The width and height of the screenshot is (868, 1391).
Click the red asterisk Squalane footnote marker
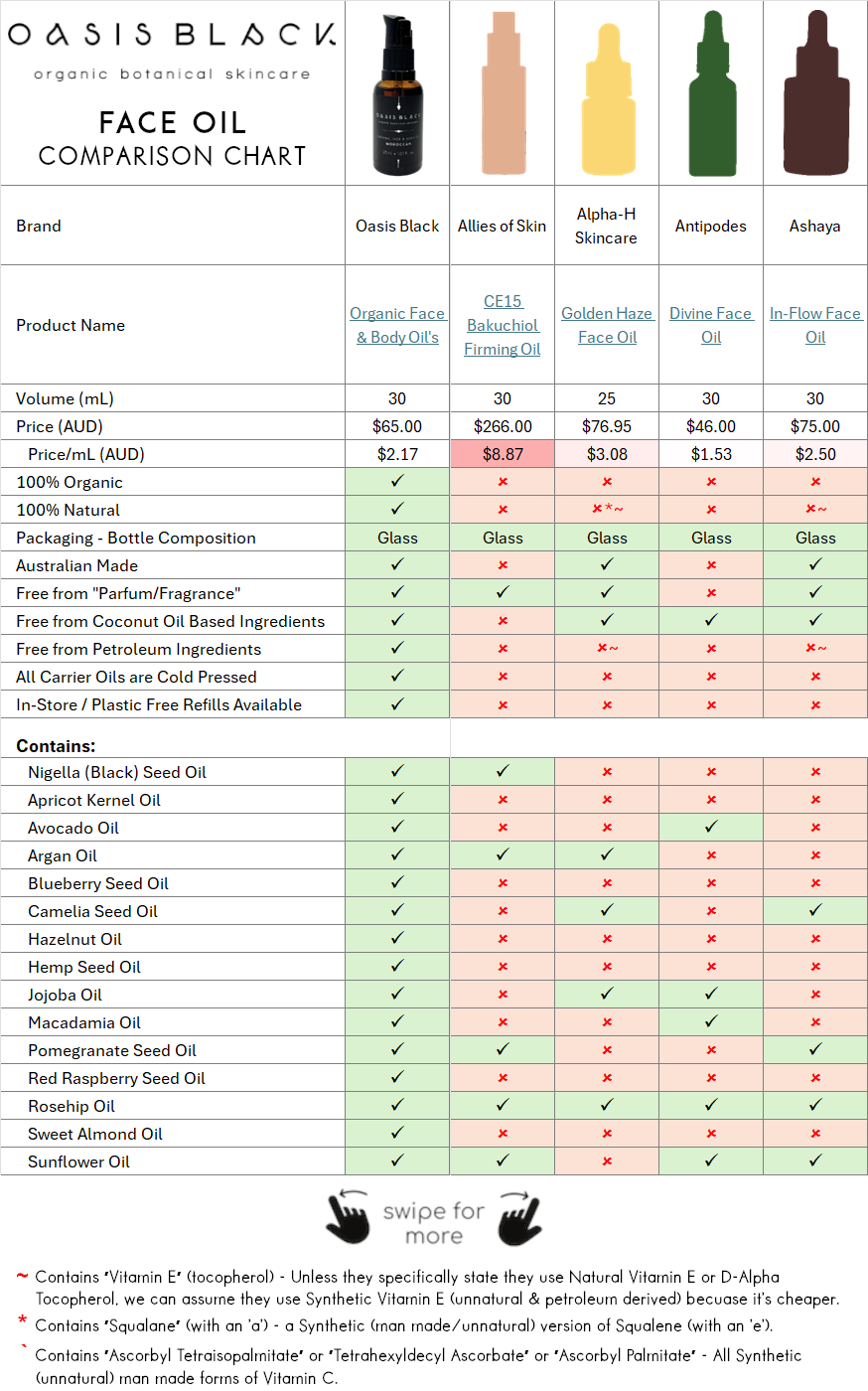[20, 1320]
